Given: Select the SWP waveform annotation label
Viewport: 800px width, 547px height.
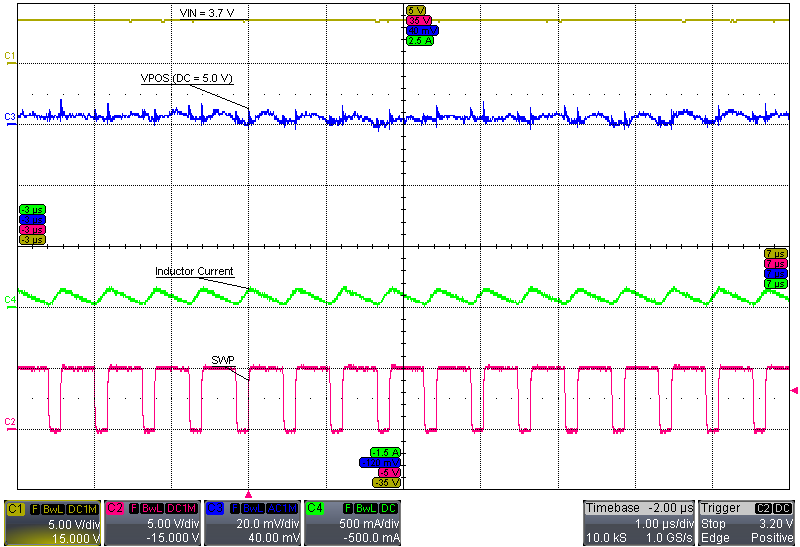Looking at the screenshot, I should tap(222, 359).
